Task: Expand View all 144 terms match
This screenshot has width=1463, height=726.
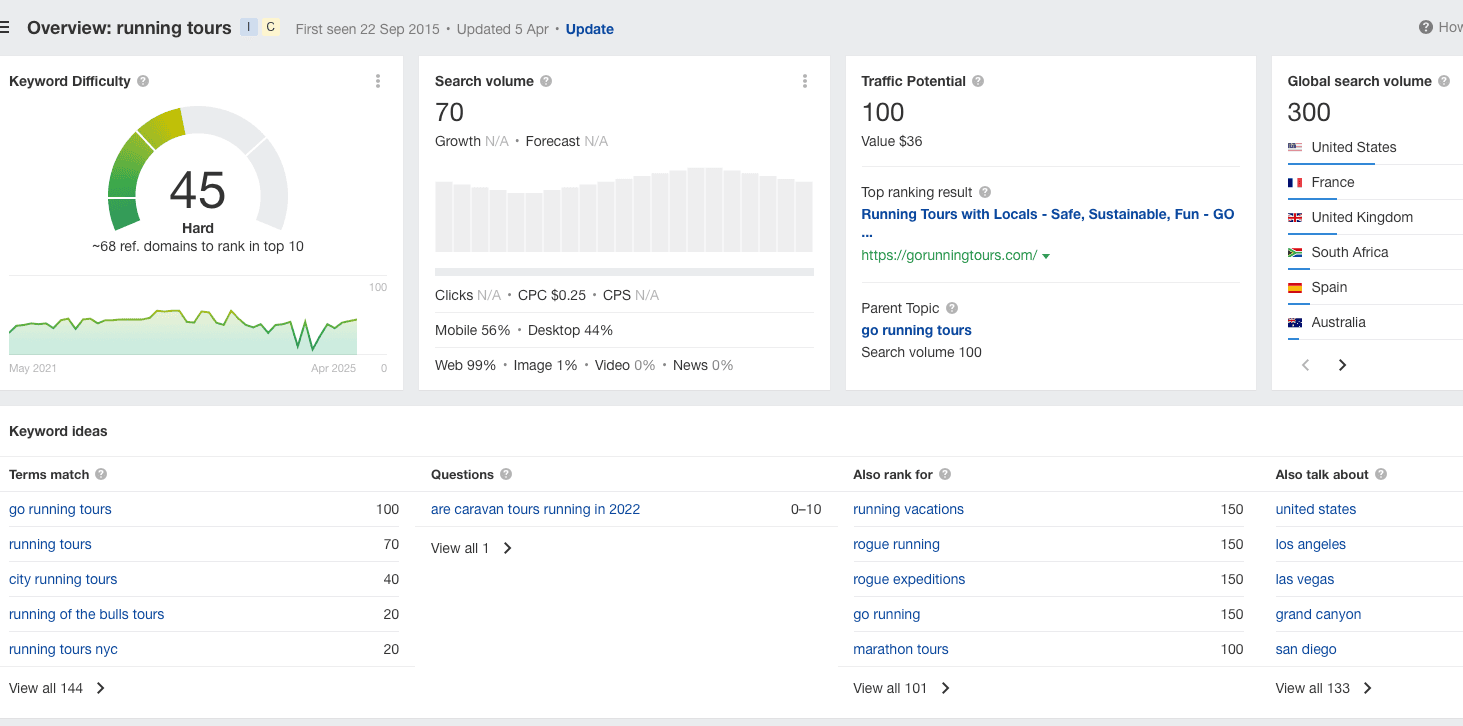Action: click(x=57, y=688)
